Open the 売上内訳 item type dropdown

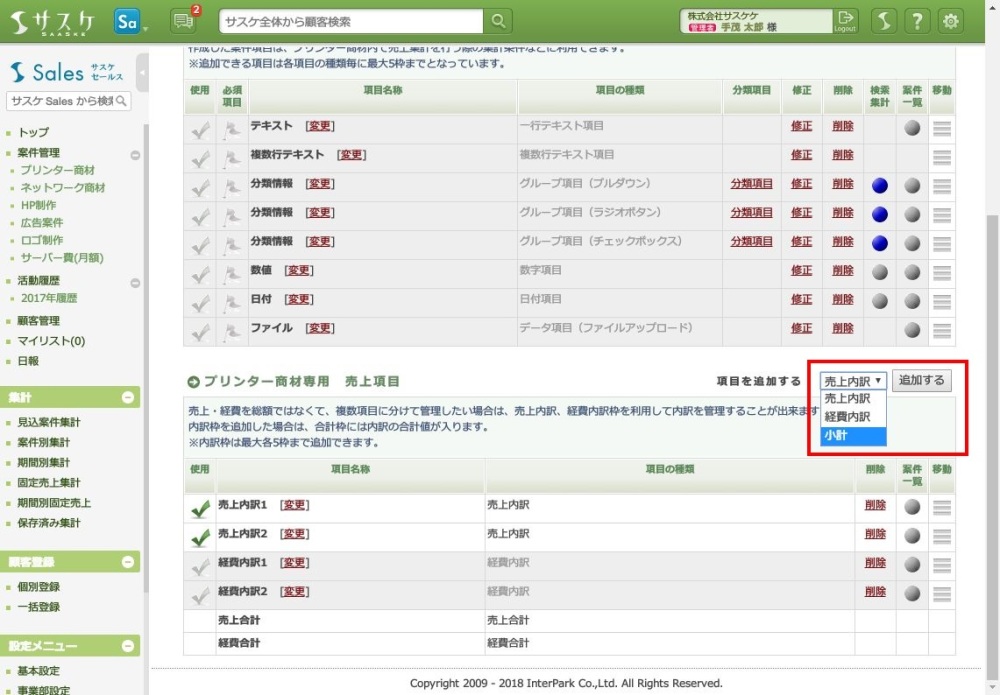(853, 381)
